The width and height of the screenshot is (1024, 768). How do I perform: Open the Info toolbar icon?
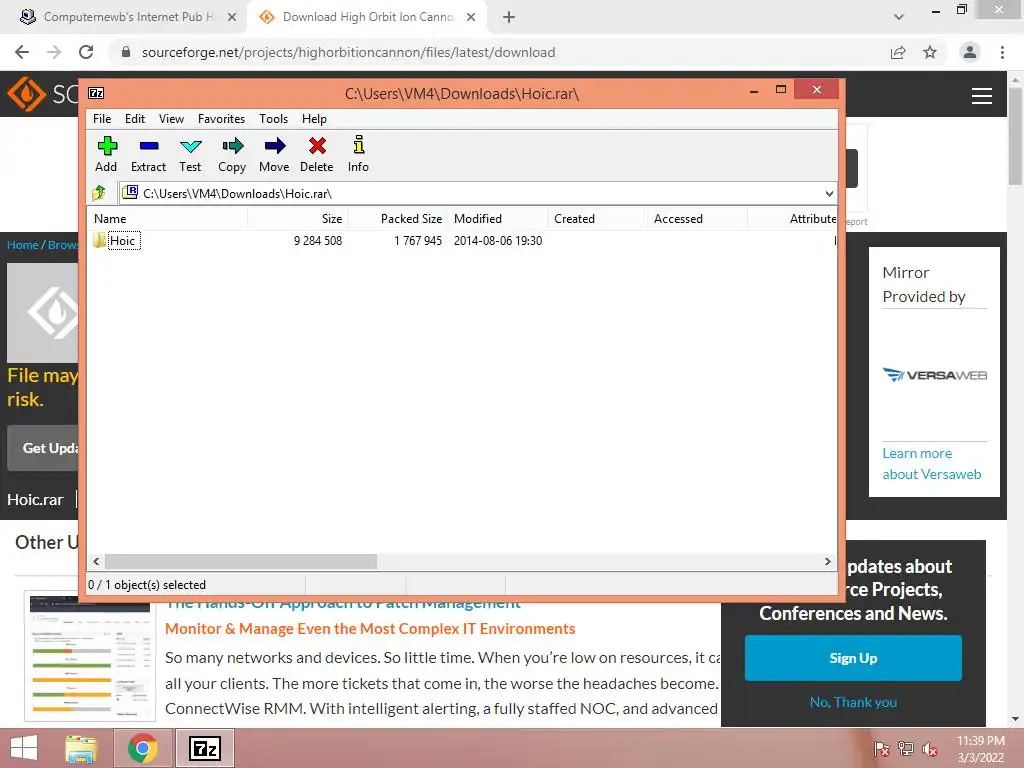click(x=359, y=145)
